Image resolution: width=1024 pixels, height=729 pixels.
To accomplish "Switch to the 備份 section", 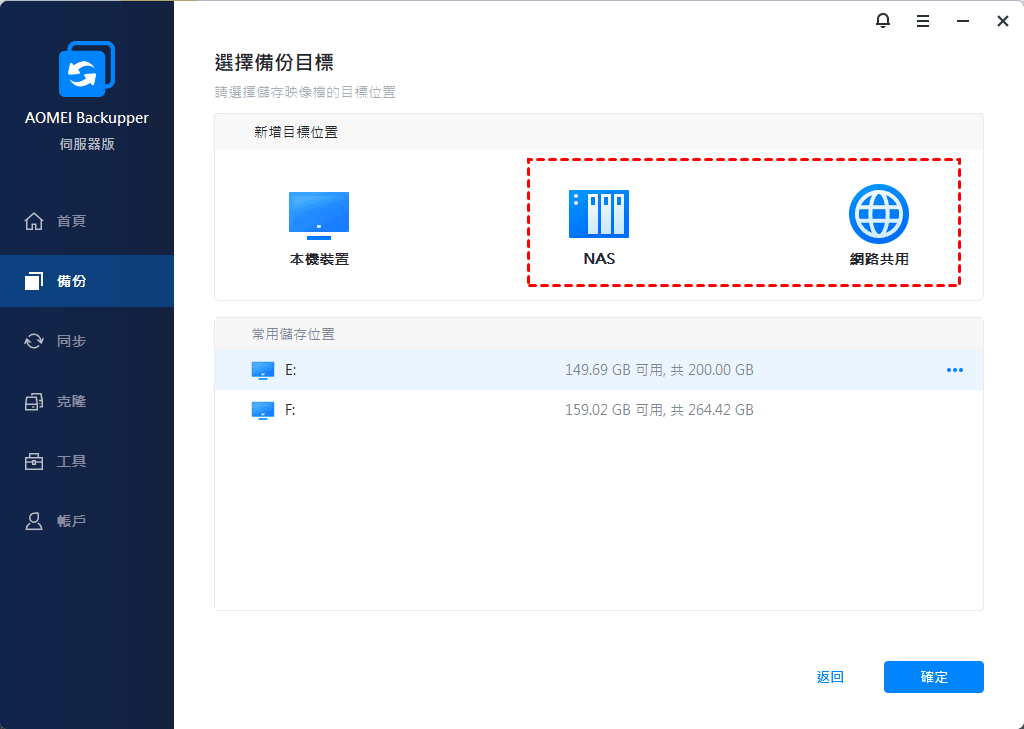I will tap(87, 281).
